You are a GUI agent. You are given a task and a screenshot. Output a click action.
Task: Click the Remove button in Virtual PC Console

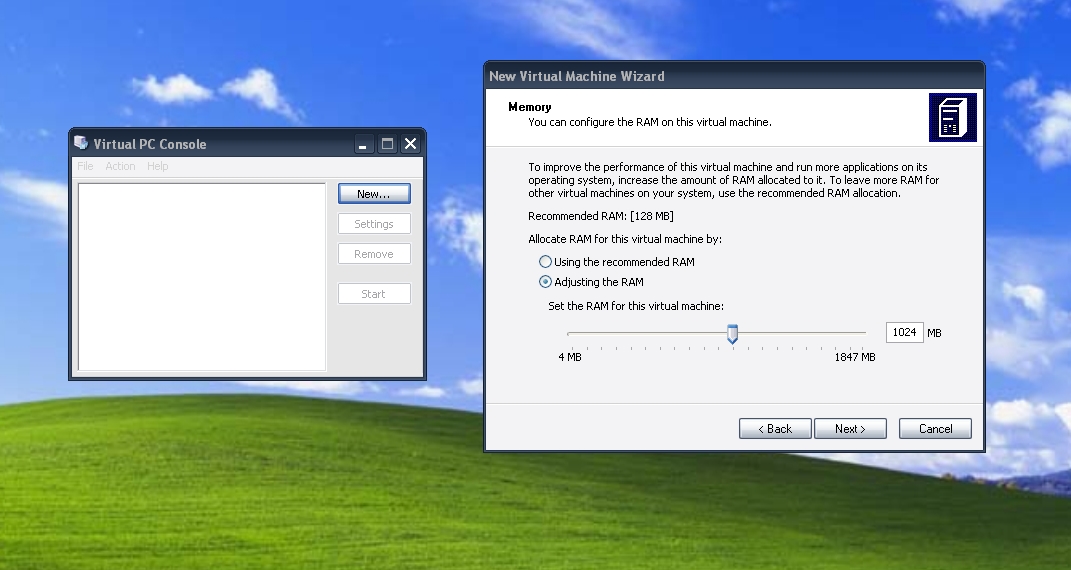pos(374,254)
